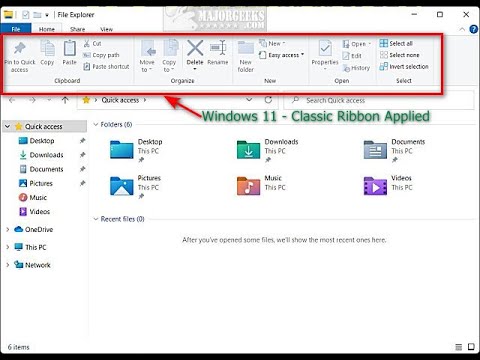Switch to the View ribbon tab
Screen dimensions: 480x360
click(106, 29)
